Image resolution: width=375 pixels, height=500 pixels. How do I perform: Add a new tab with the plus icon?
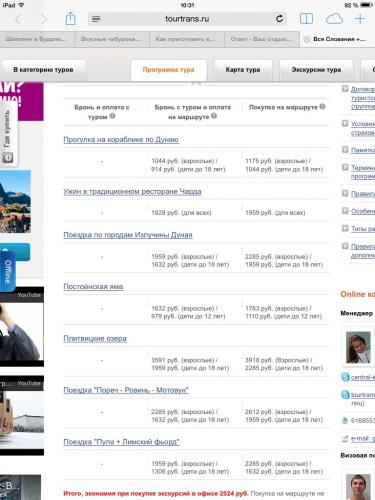click(360, 19)
